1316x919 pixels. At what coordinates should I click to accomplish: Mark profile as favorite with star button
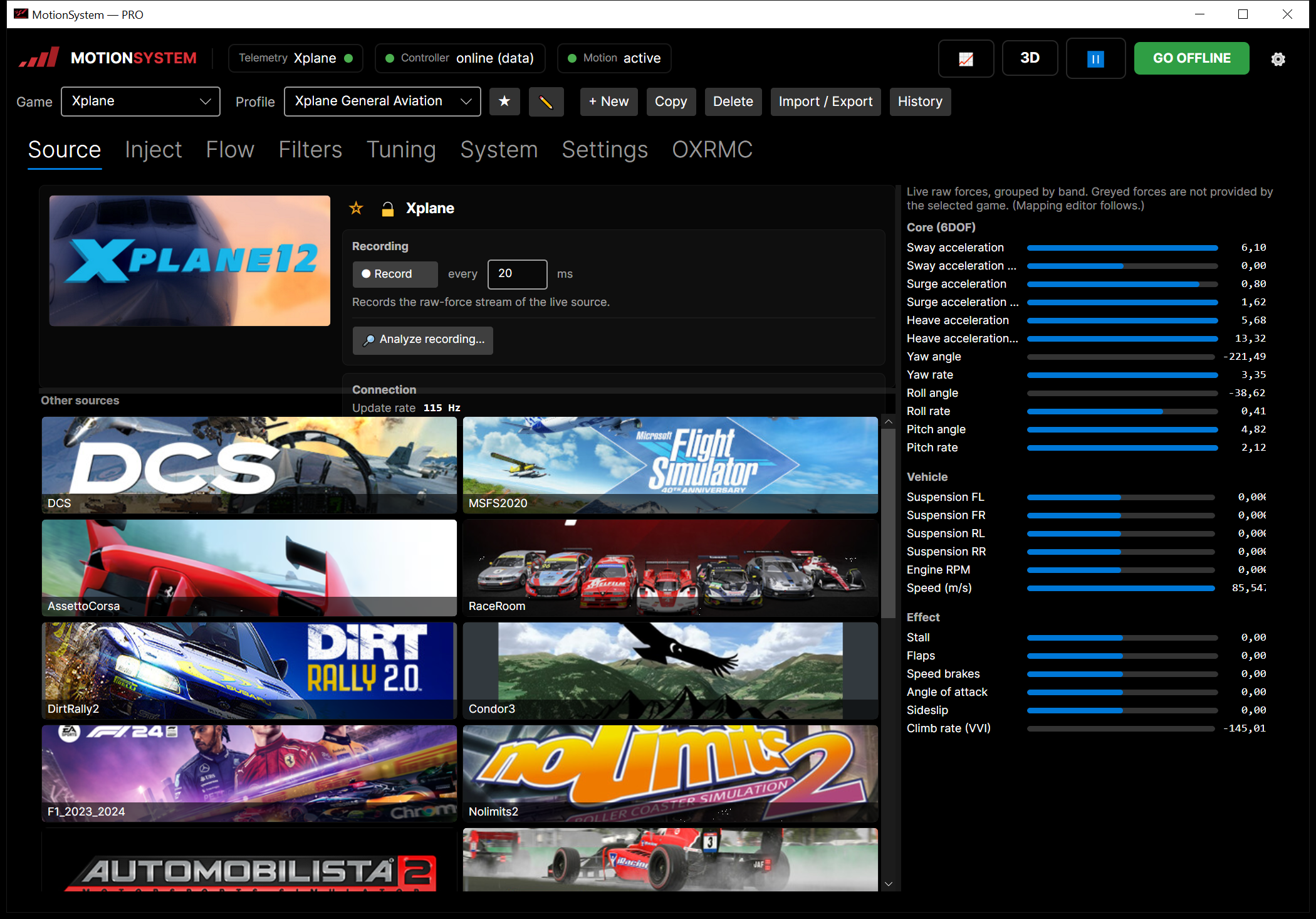(504, 102)
